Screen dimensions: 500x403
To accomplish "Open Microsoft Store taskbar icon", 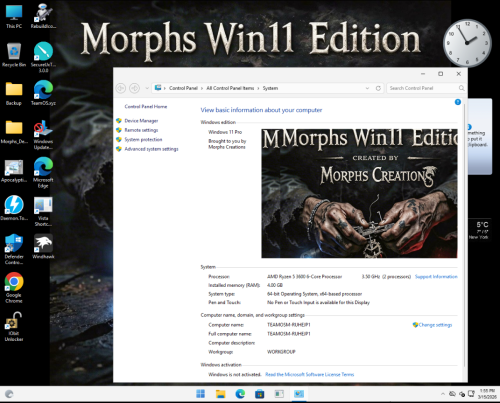I will 259,394.
